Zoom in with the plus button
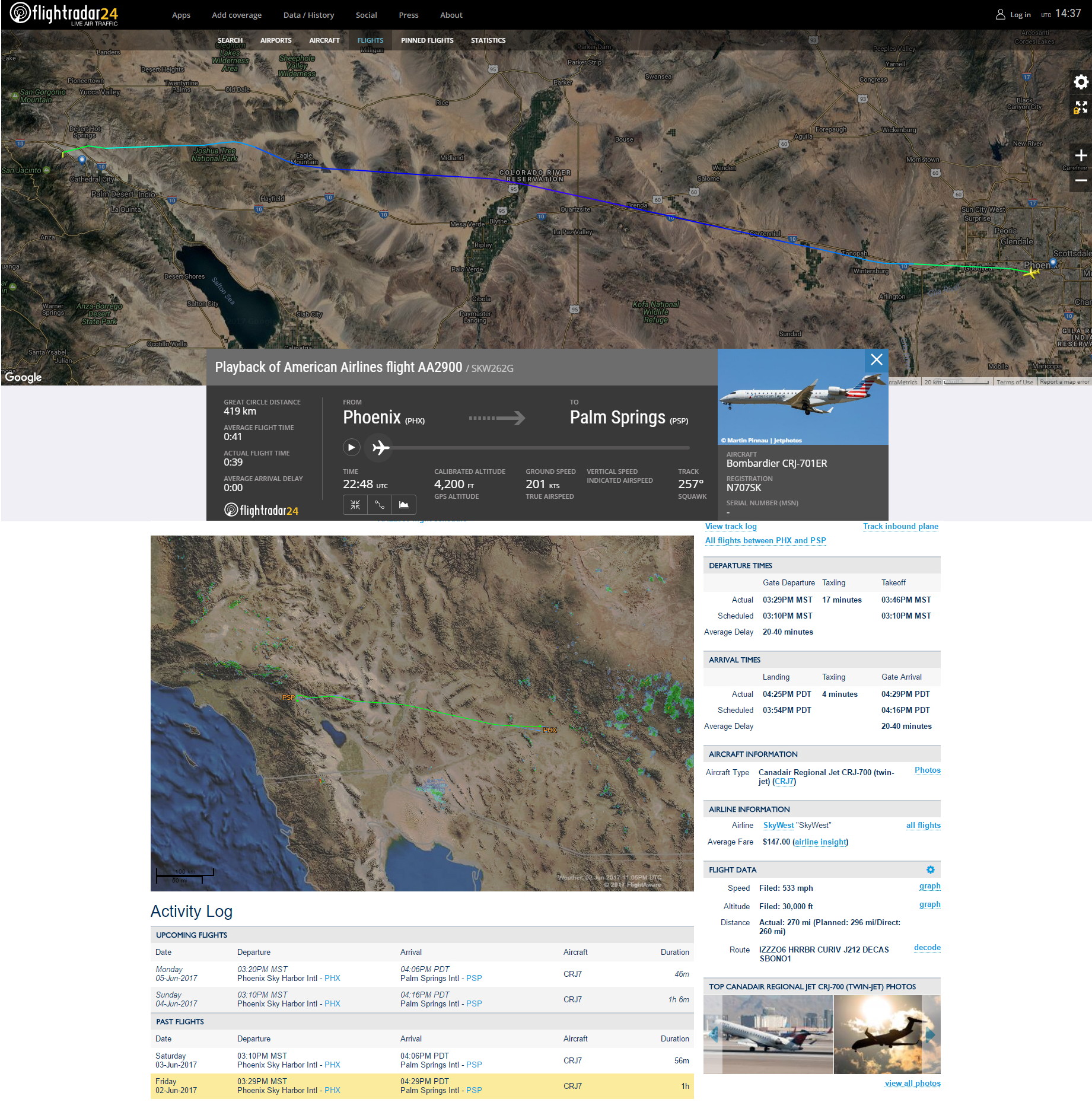Viewport: 1092px width, 1115px height. 1081,155
